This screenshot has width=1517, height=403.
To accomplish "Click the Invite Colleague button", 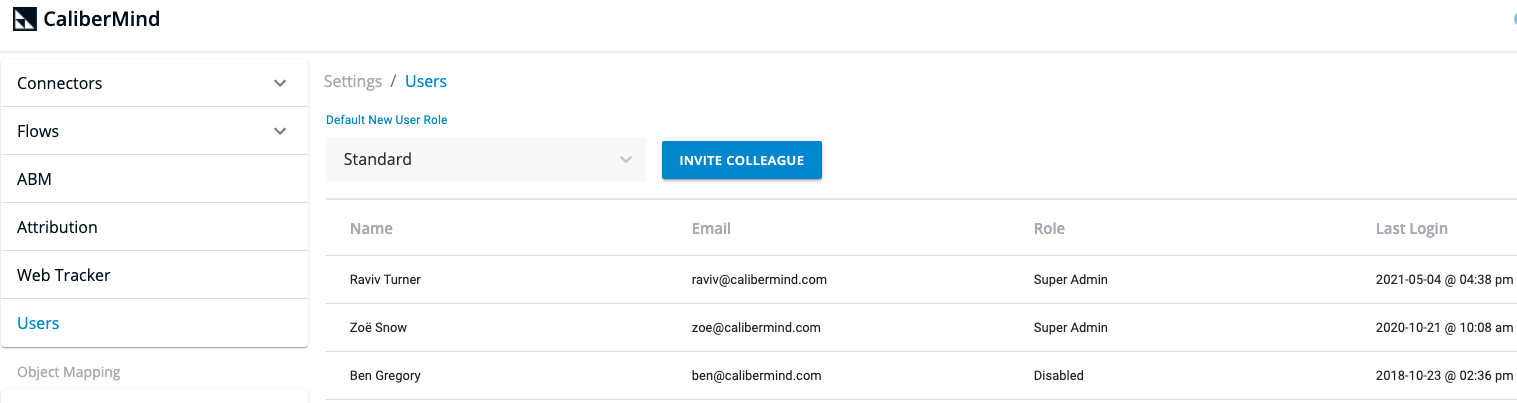I will pos(742,160).
